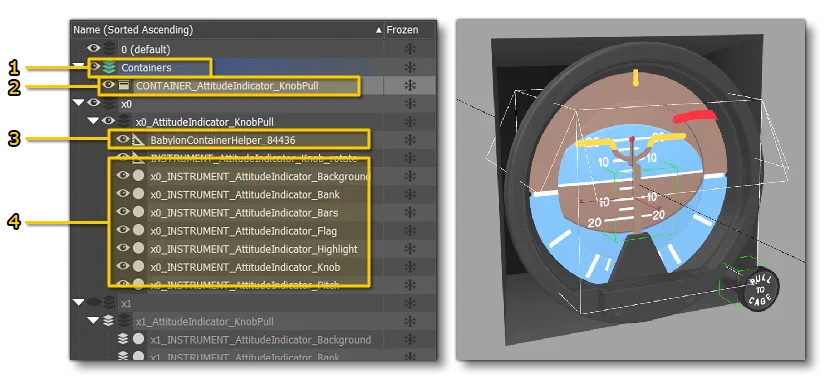The width and height of the screenshot is (825, 380).
Task: Click the sort arrow in the Name column header
Action: pyautogui.click(x=378, y=31)
